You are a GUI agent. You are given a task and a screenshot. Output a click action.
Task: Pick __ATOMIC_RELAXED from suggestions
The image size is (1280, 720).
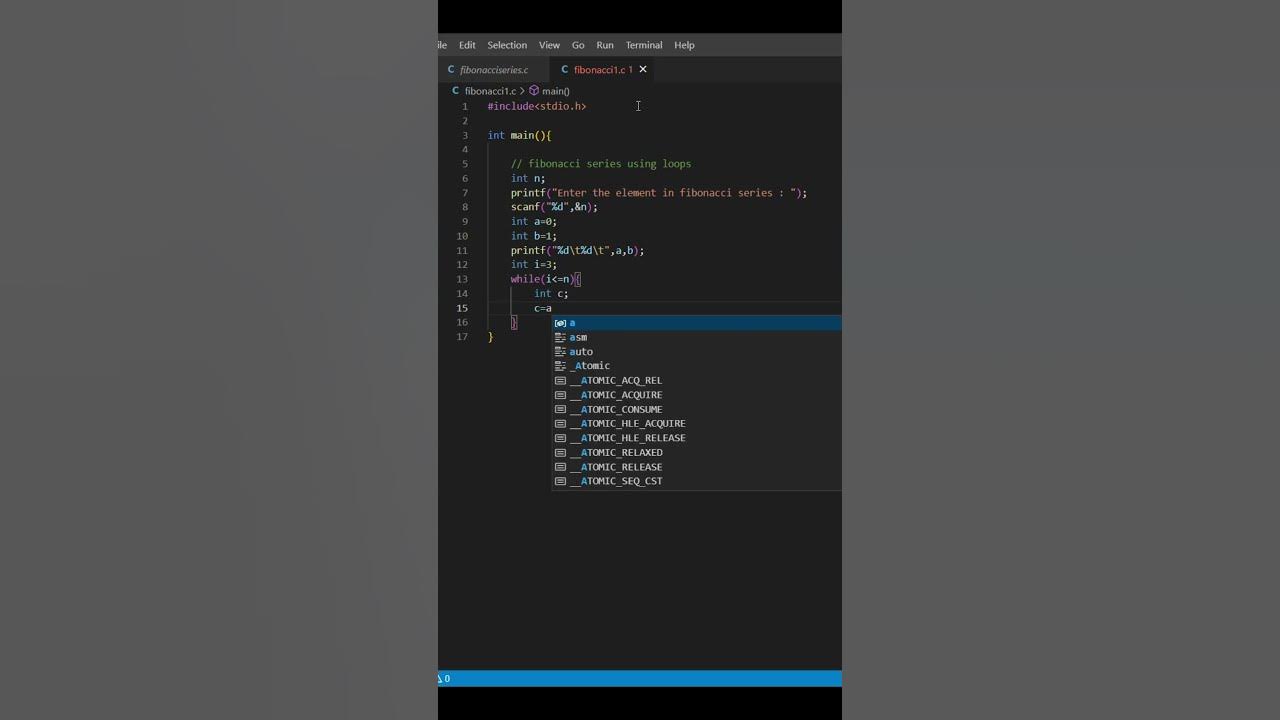697,452
